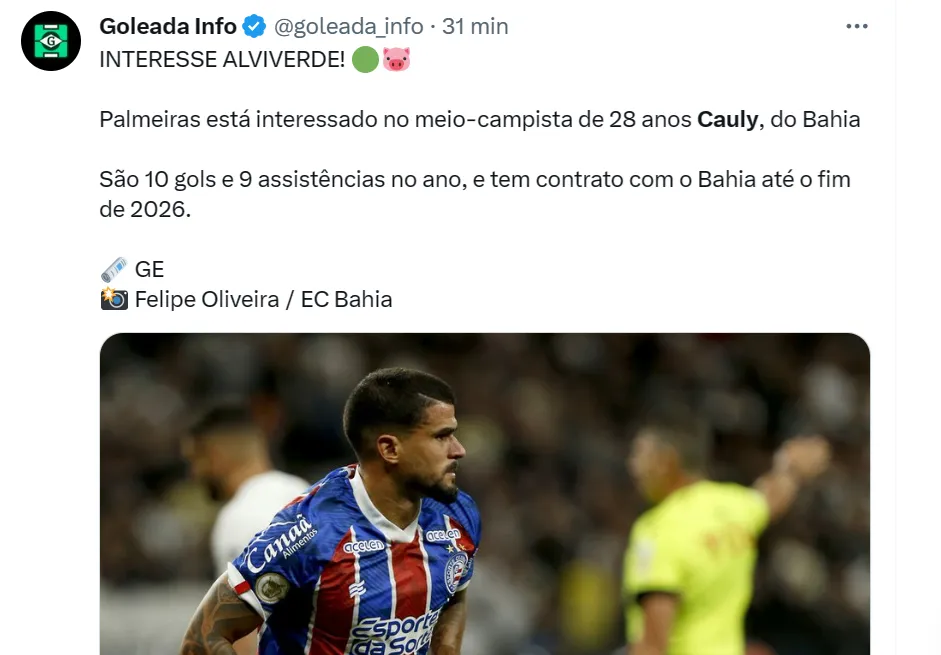Click the pig face emoji
This screenshot has width=941, height=655.
tap(397, 60)
